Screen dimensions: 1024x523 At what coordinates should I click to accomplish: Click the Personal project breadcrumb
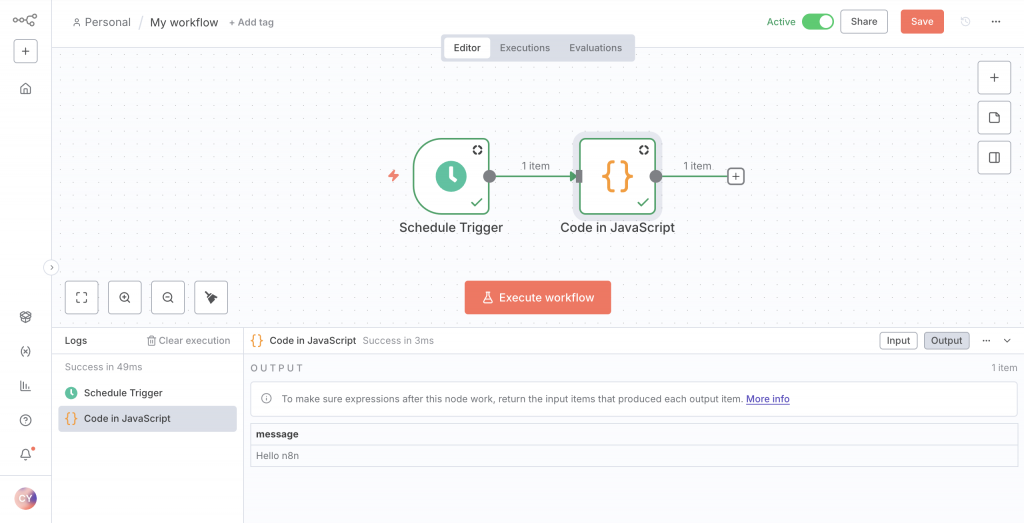point(102,22)
